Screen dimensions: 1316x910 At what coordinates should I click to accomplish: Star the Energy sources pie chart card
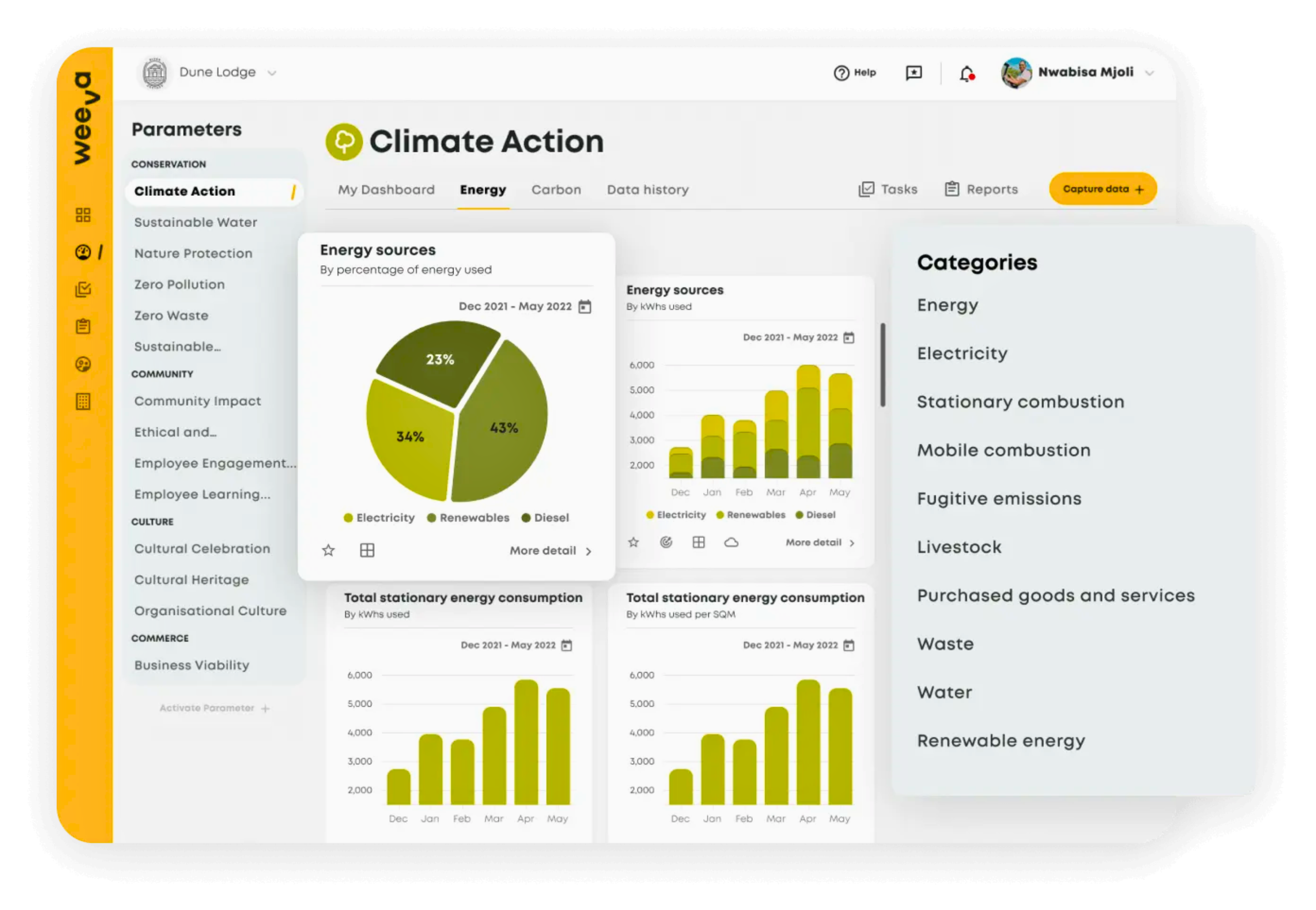[x=328, y=549]
